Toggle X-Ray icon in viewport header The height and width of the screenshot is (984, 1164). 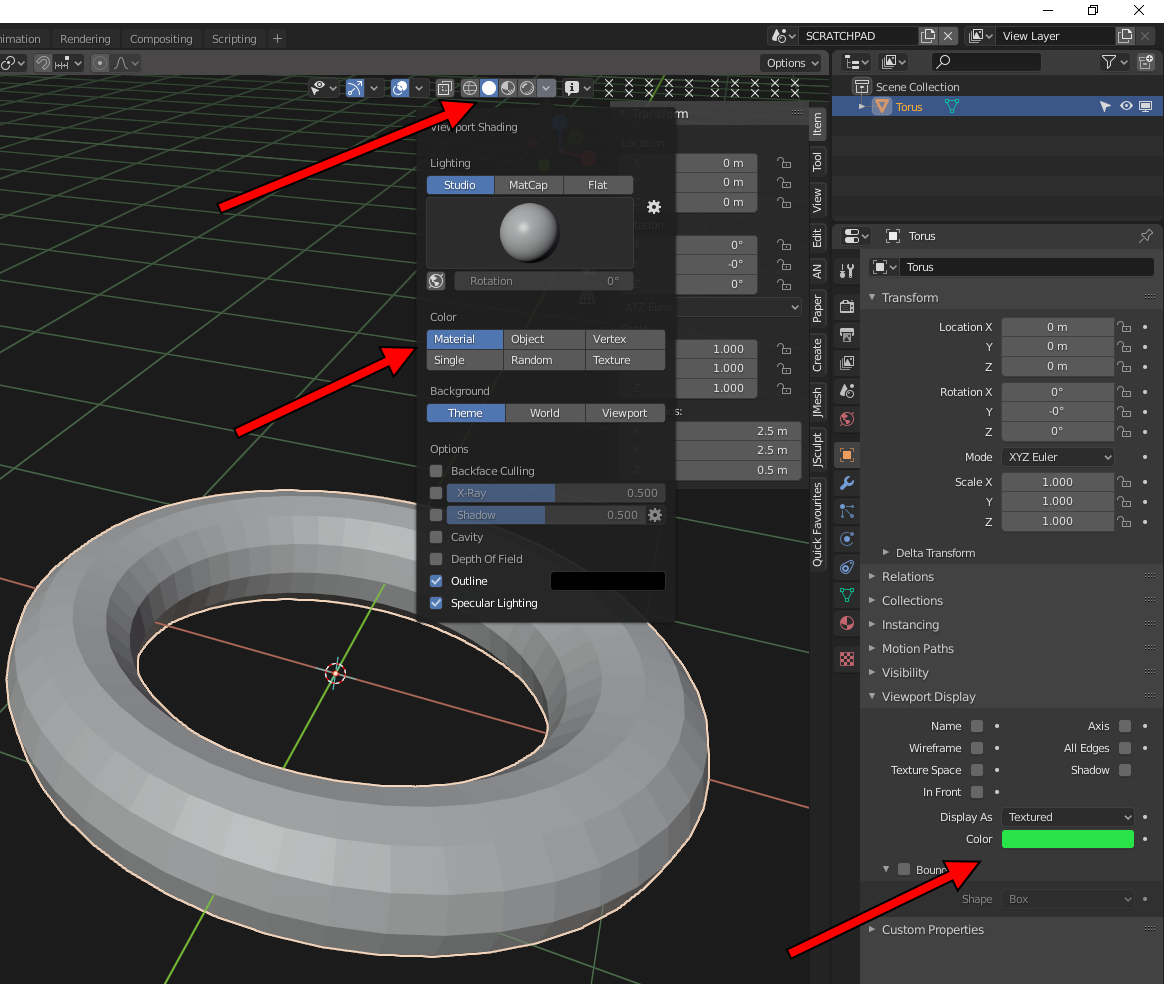pos(445,88)
